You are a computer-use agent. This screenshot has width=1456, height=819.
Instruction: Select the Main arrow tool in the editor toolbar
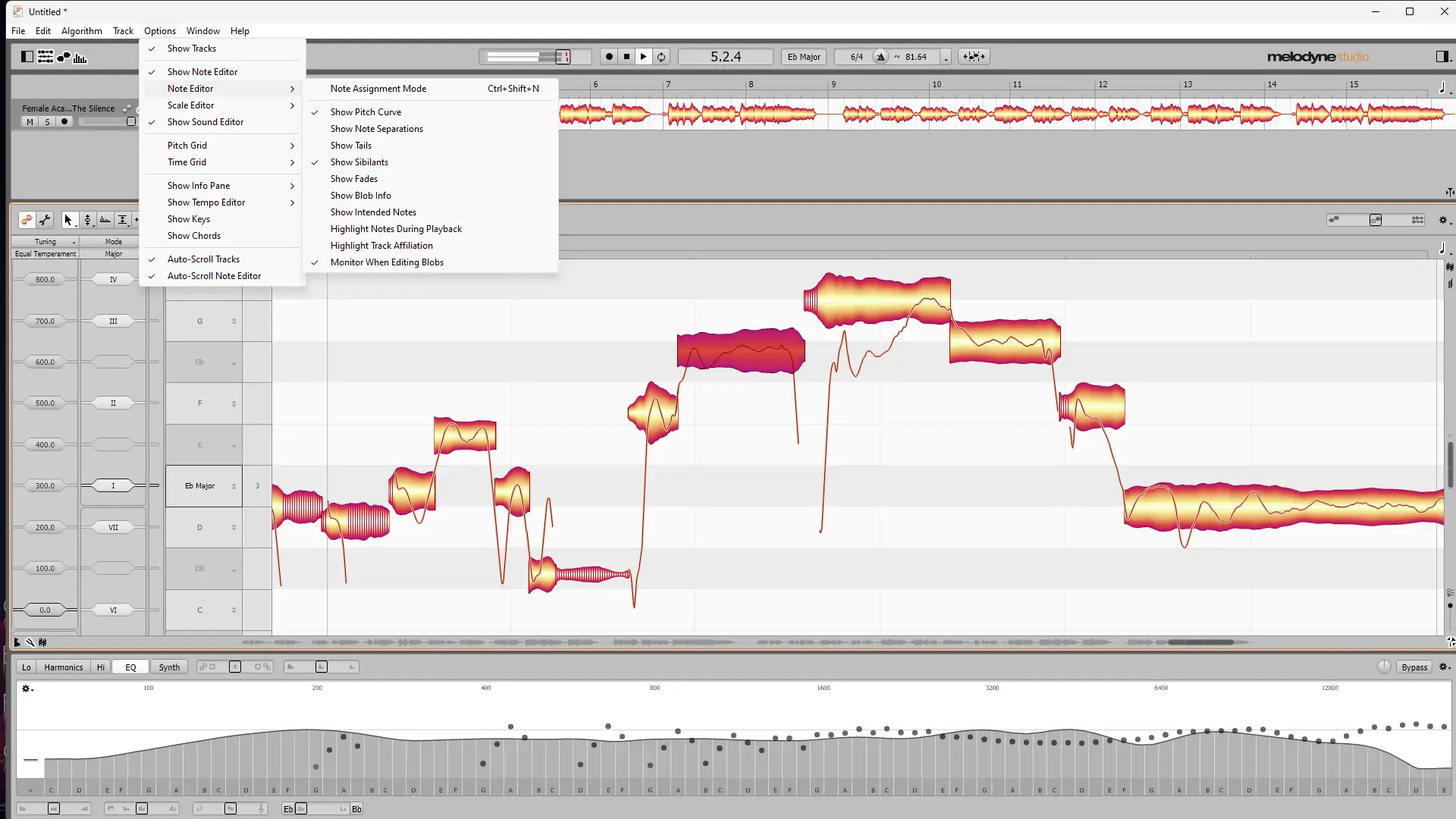click(x=69, y=220)
